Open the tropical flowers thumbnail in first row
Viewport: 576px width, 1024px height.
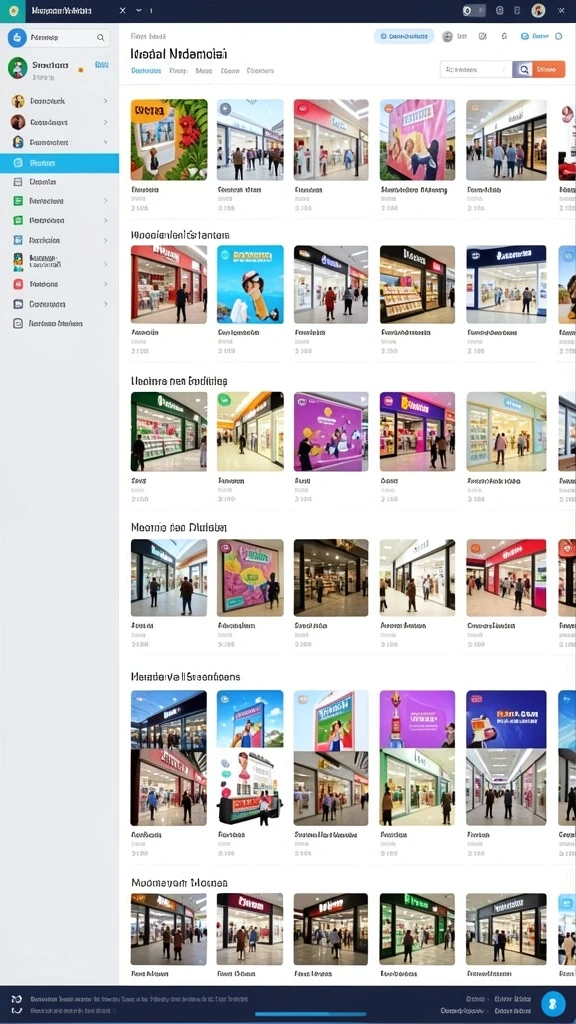(169, 140)
